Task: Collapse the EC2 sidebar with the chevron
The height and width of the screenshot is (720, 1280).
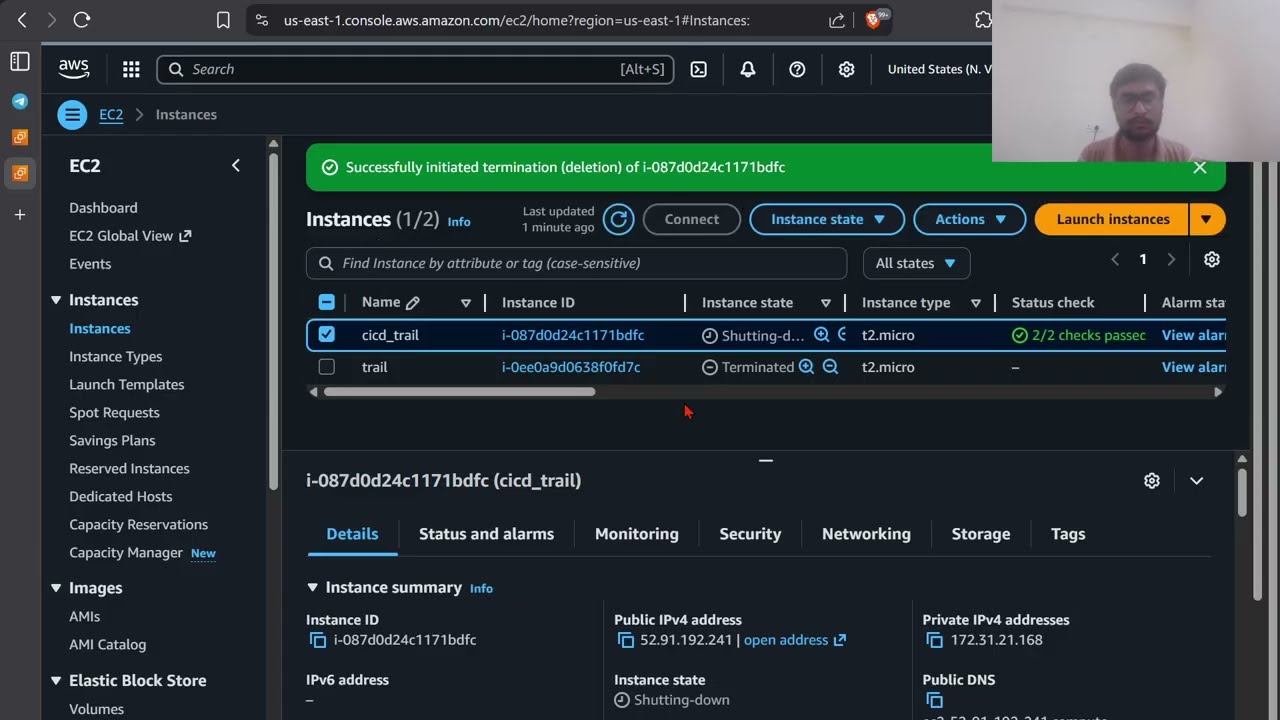Action: tap(236, 165)
